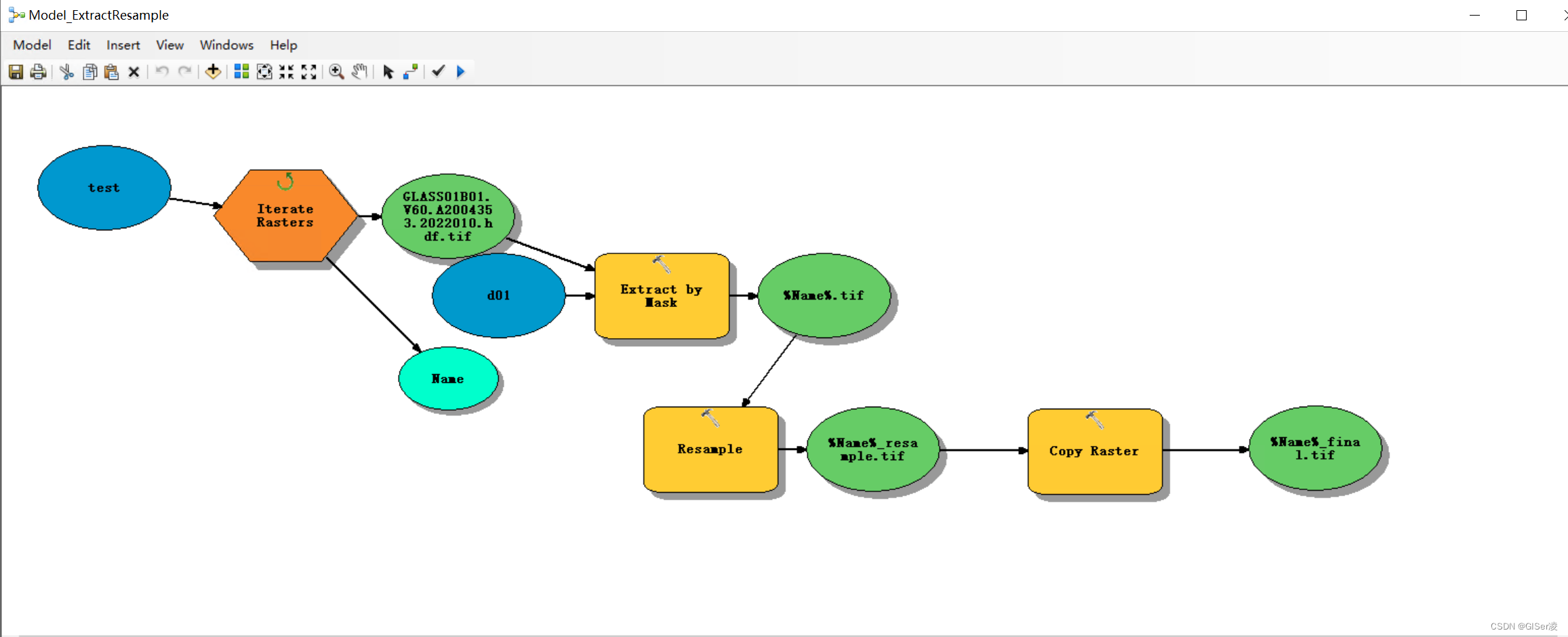Viewport: 1568px width, 637px height.
Task: Choose the Connect elements tool
Action: pos(410,72)
